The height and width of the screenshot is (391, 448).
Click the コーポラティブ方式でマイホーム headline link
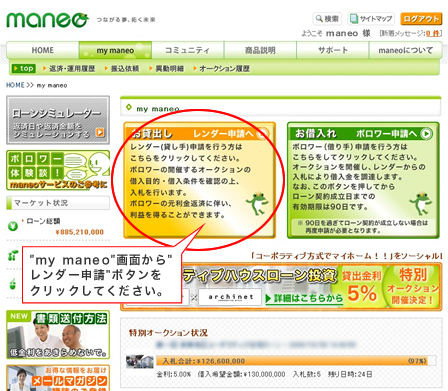(347, 256)
